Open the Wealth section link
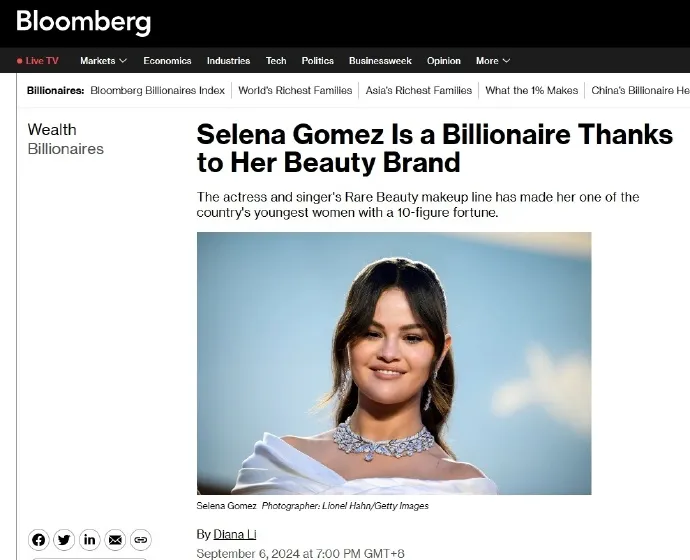This screenshot has height=560, width=690. click(52, 130)
